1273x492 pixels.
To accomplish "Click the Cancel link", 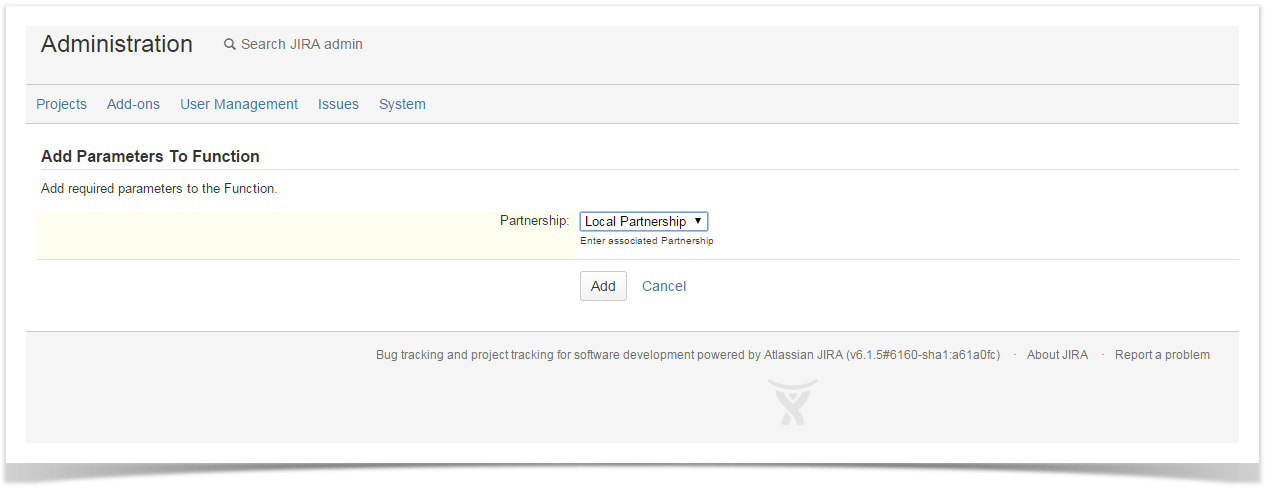I will tap(664, 286).
